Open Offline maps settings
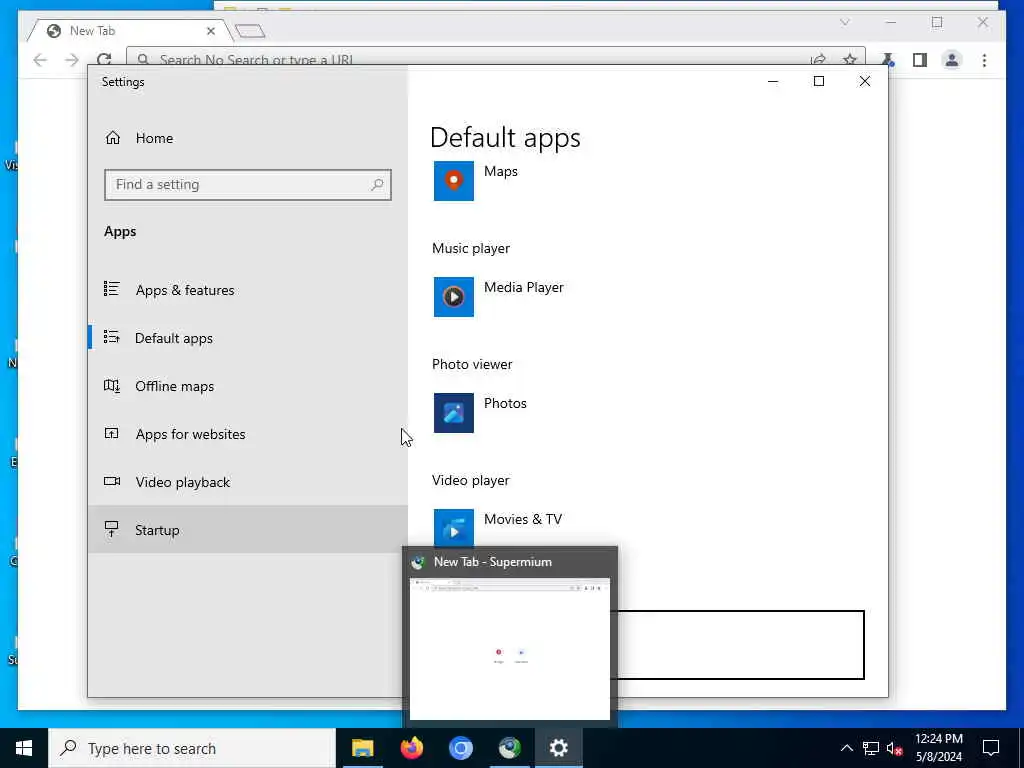Screen dimensions: 1024x768 click(248, 386)
